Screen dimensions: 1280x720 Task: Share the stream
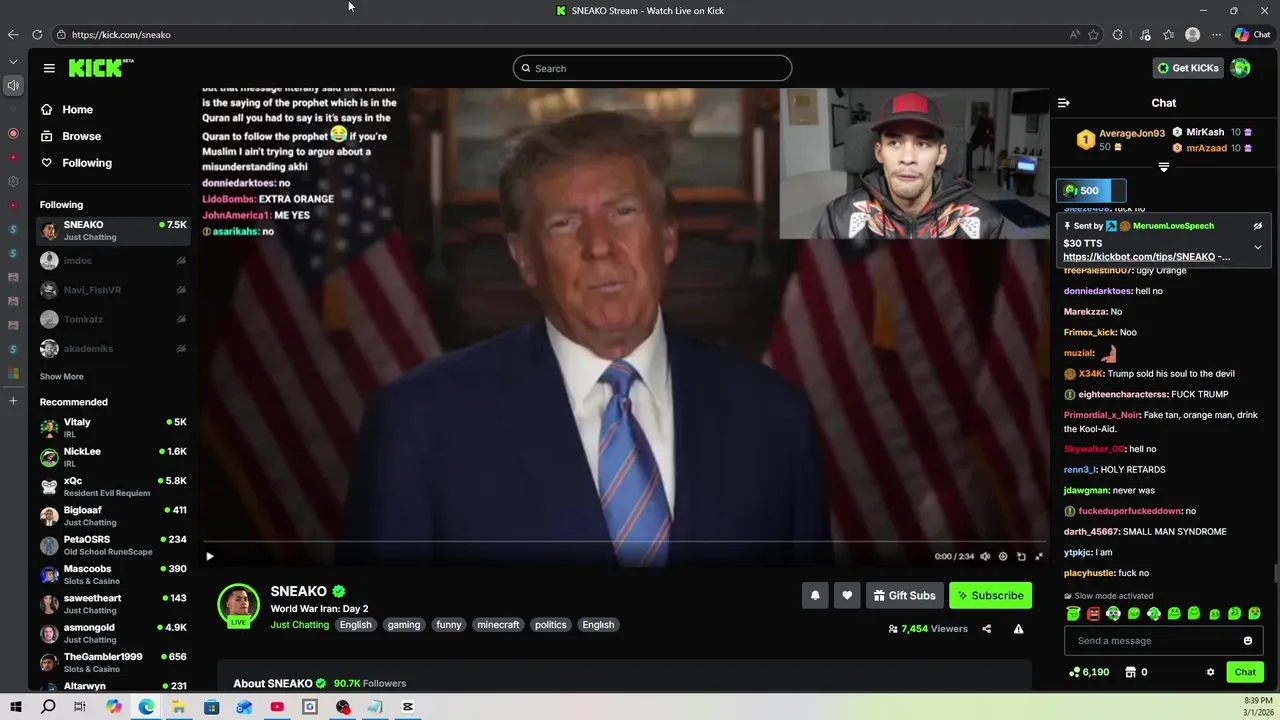(x=986, y=629)
